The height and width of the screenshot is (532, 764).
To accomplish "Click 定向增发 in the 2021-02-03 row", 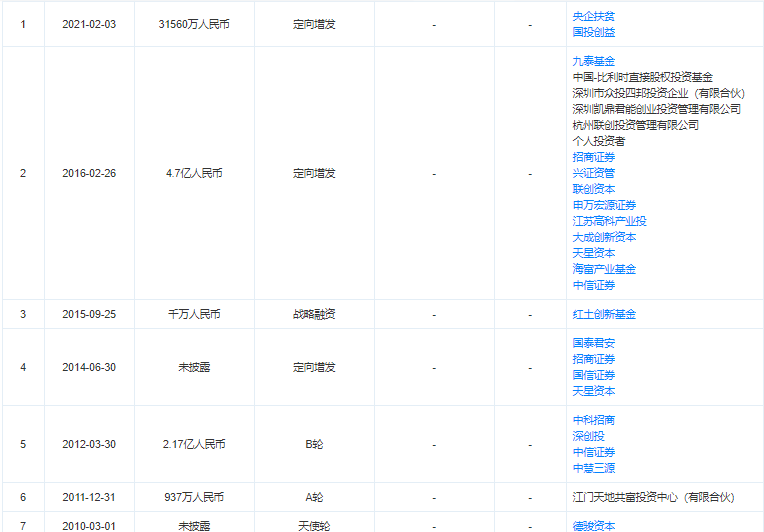I will (x=314, y=24).
